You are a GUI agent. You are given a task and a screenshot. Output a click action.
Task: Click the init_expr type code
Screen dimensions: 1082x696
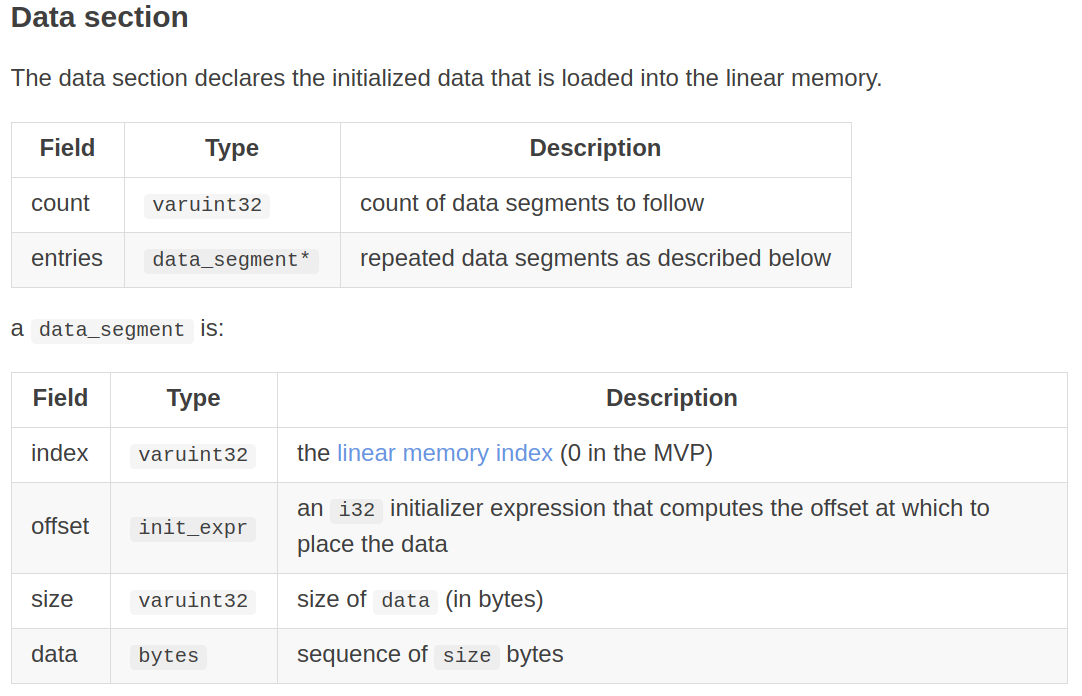click(192, 528)
